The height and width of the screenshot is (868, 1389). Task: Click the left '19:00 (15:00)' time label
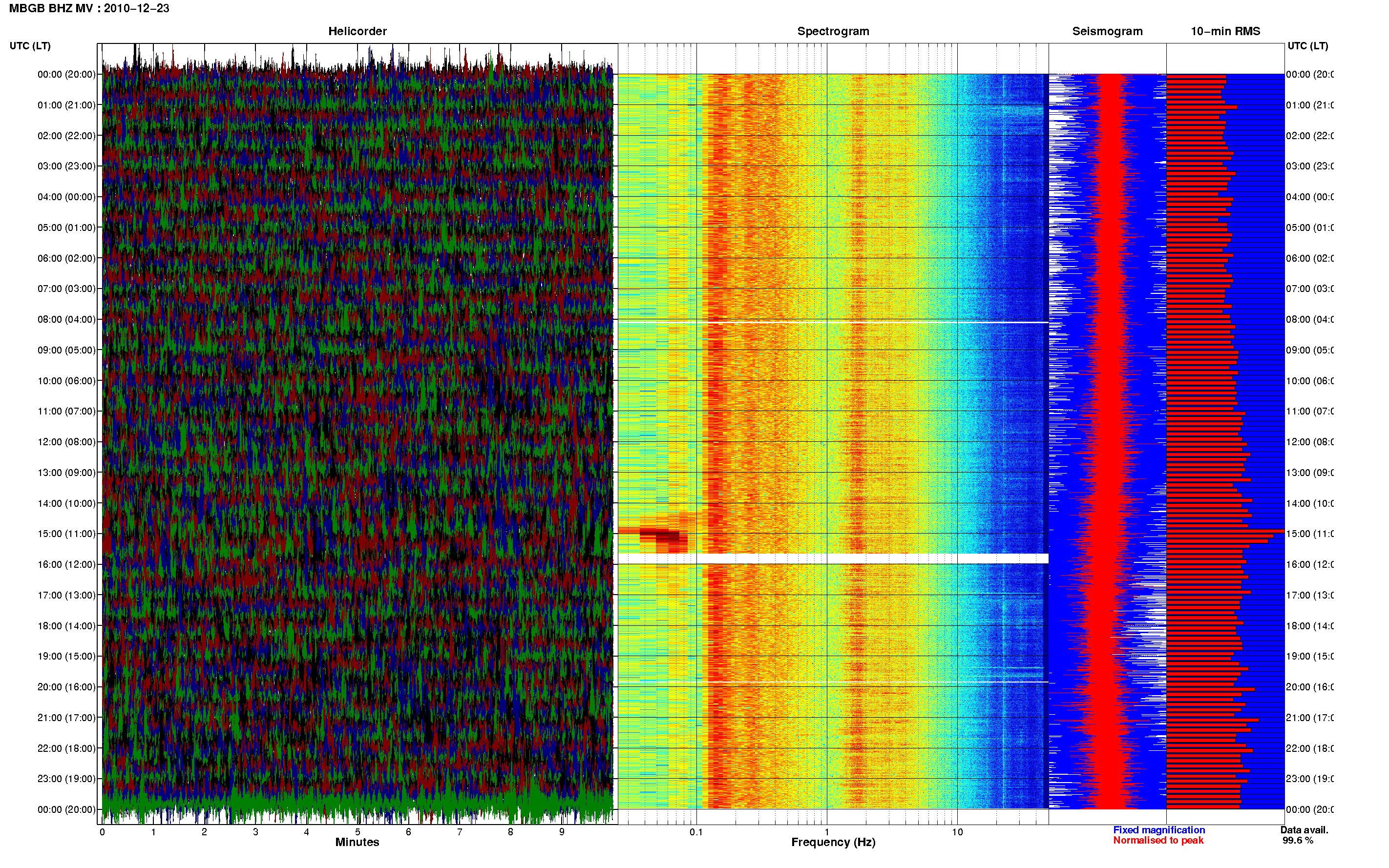[x=66, y=656]
